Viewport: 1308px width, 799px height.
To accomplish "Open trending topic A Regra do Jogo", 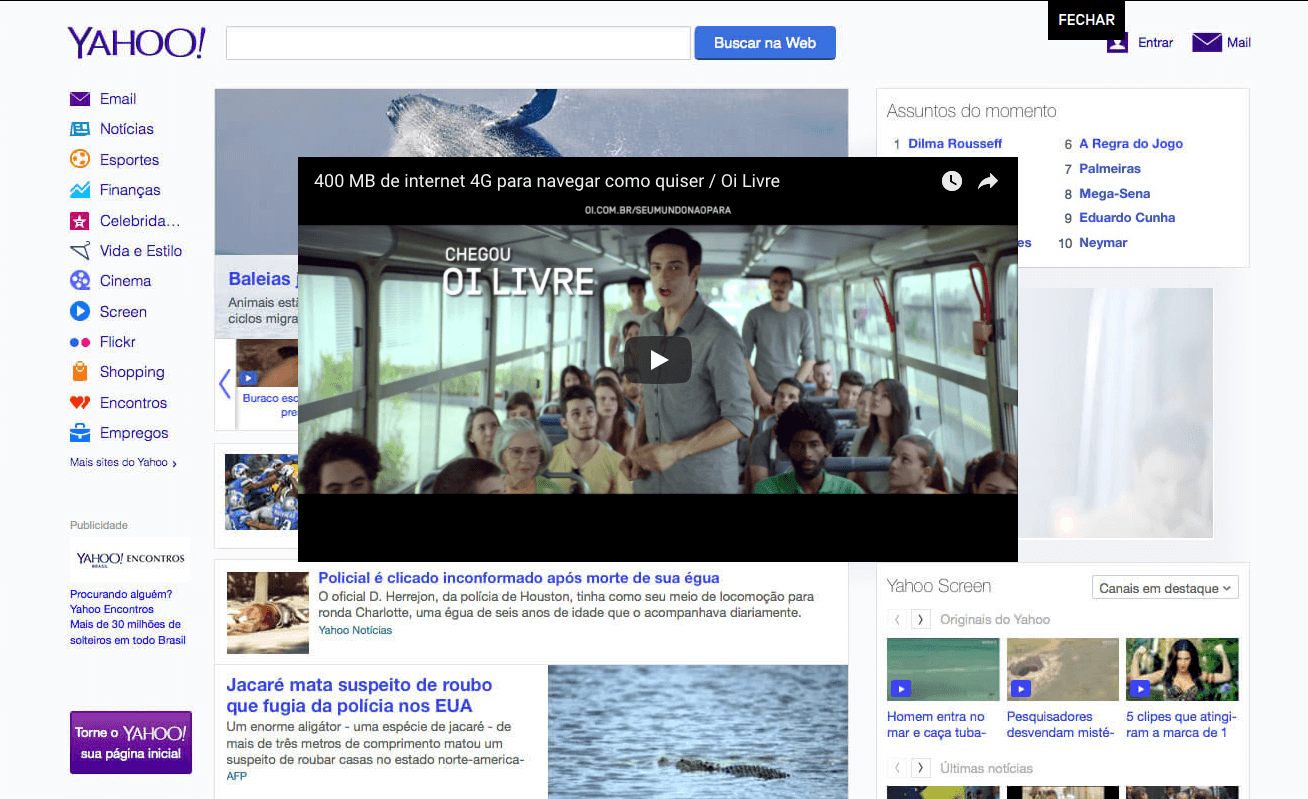I will (x=1131, y=144).
